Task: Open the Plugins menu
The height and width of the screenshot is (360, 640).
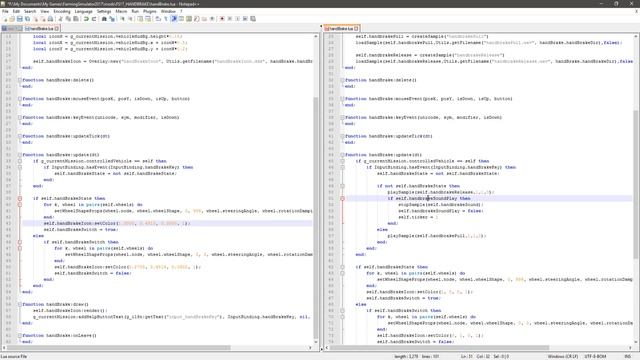Action: (x=149, y=11)
